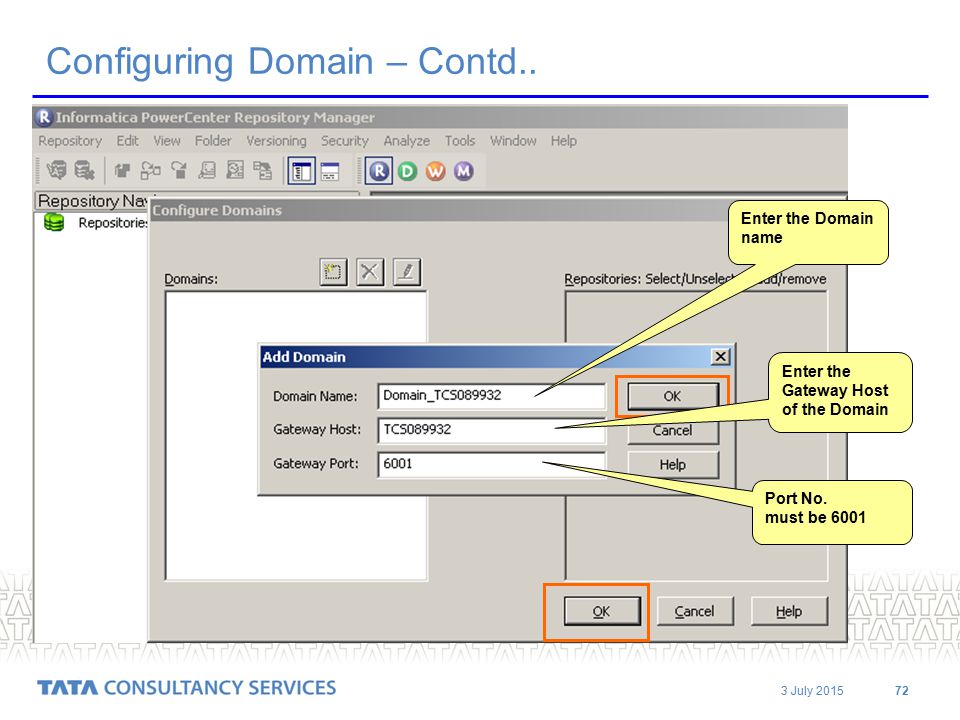Click the Disconnect repository icon with X
Image resolution: width=960 pixels, height=720 pixels.
[84, 170]
